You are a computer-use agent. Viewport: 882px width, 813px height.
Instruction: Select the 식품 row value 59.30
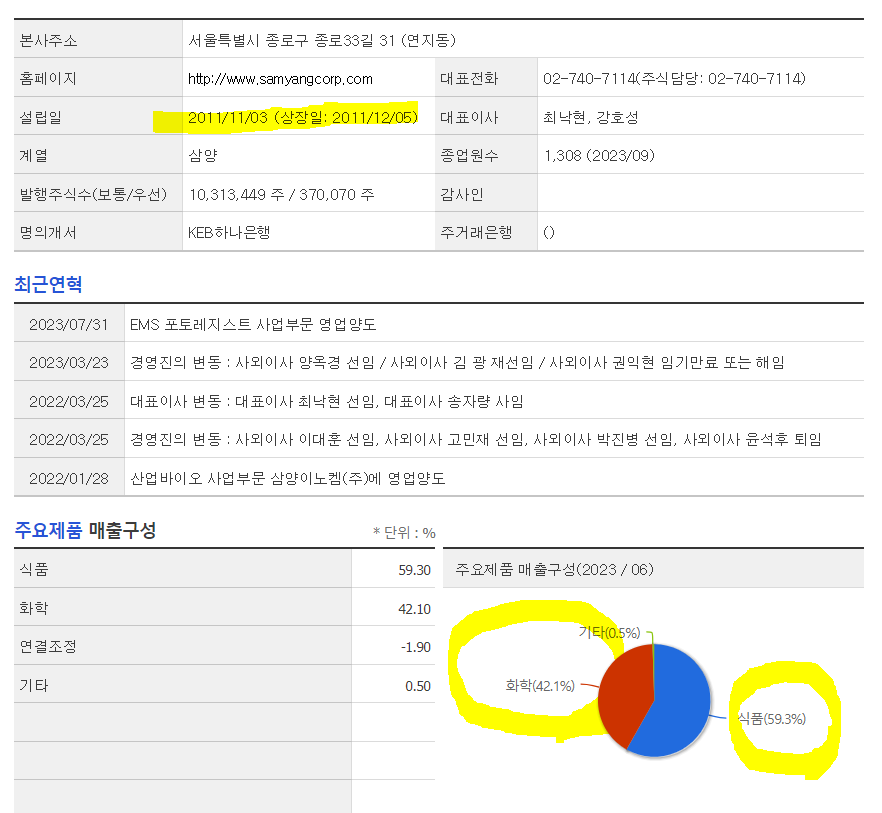pos(415,570)
